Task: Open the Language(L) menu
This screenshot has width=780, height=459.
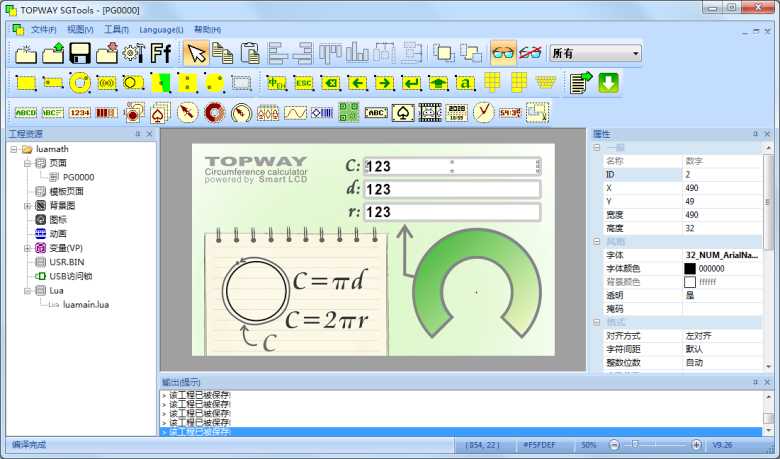Action: click(x=161, y=29)
